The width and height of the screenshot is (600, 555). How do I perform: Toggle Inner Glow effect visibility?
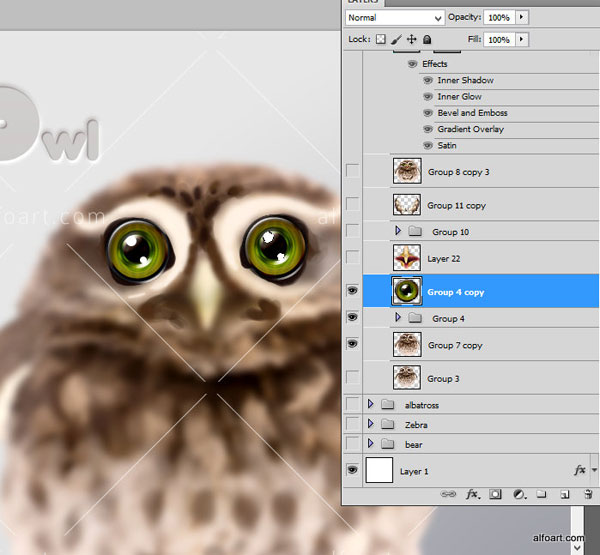[x=428, y=96]
